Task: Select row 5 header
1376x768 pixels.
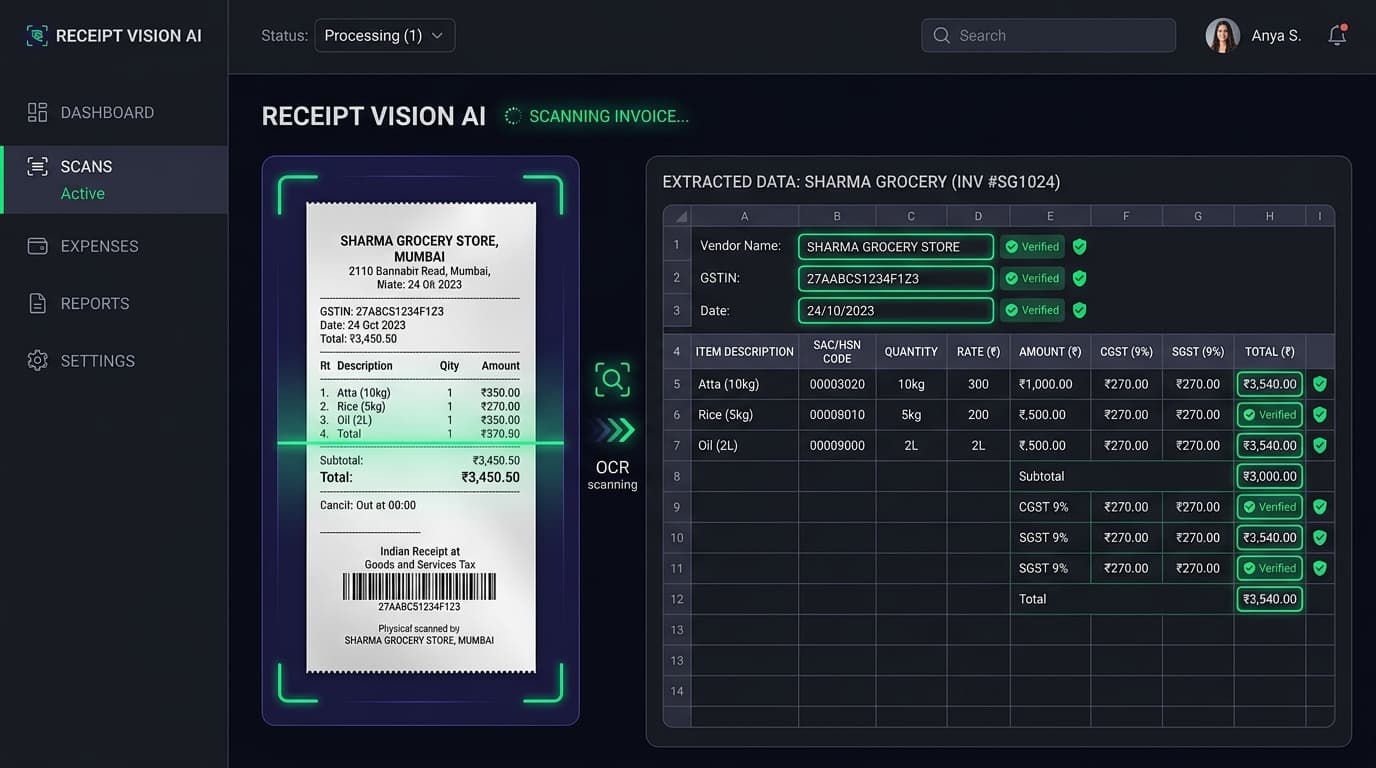Action: (677, 384)
